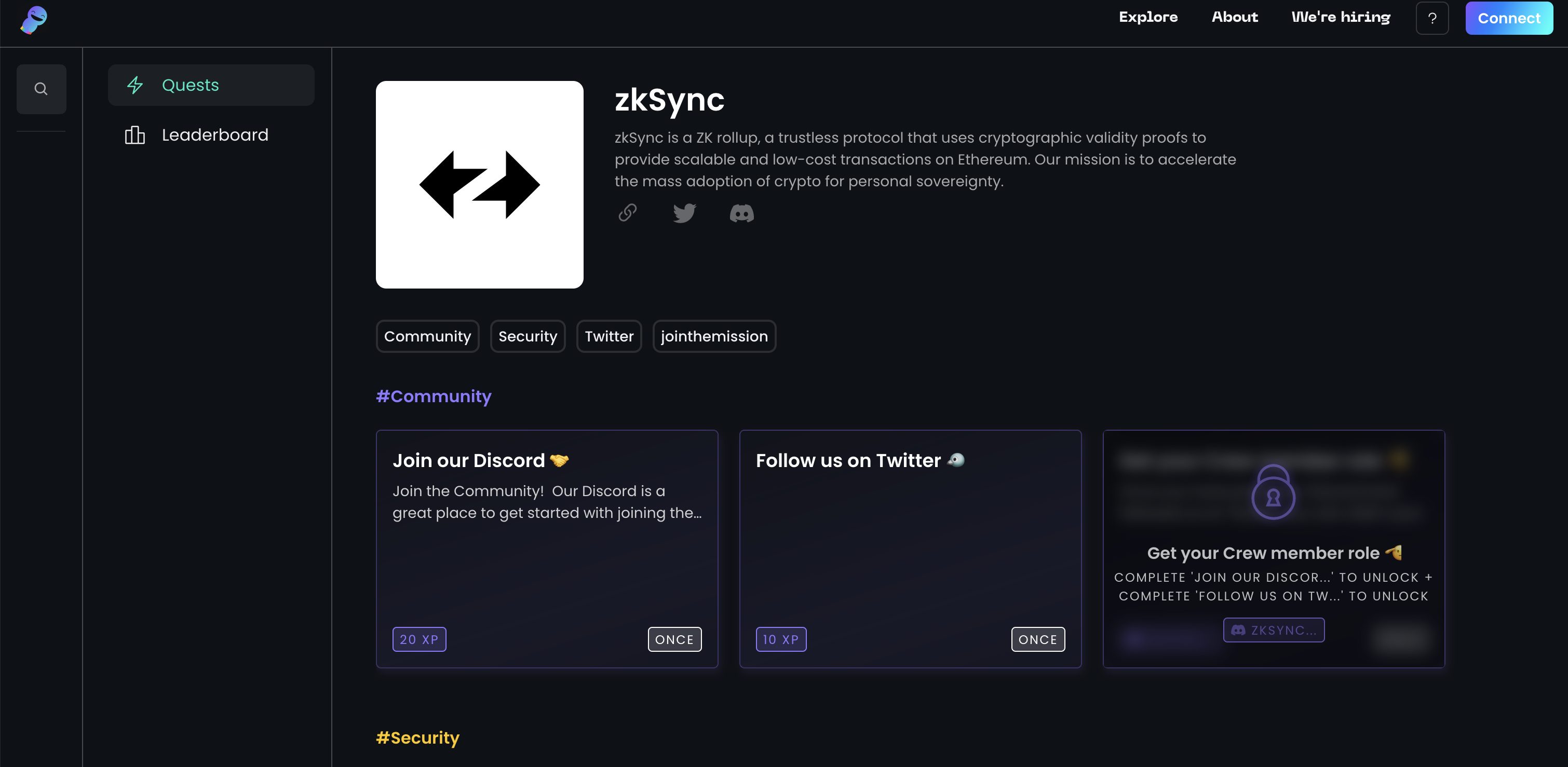
Task: Open the Join our Discord quest card
Action: click(547, 549)
